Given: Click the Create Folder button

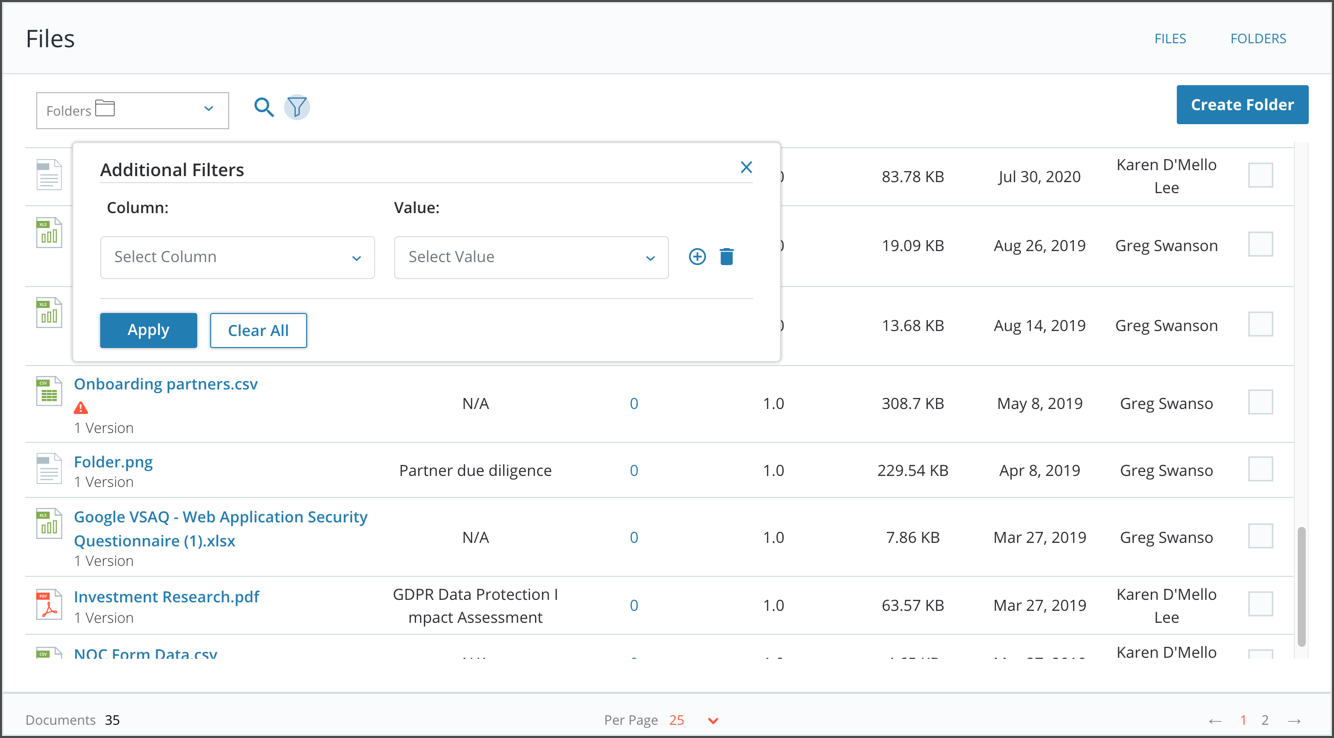Looking at the screenshot, I should click(x=1242, y=105).
